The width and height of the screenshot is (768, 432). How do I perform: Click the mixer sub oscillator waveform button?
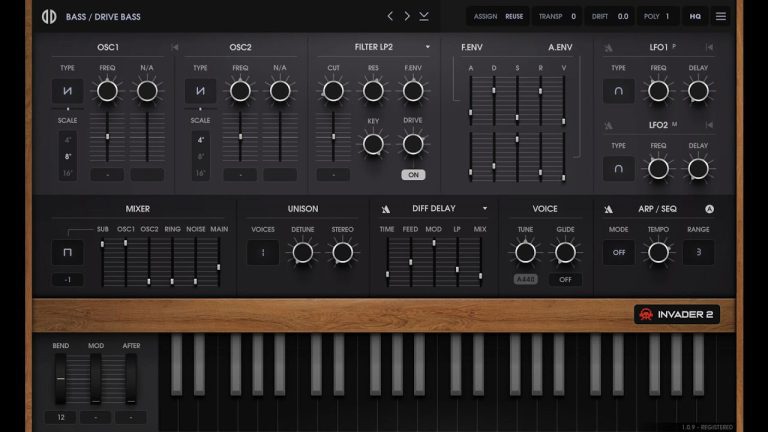pos(67,252)
